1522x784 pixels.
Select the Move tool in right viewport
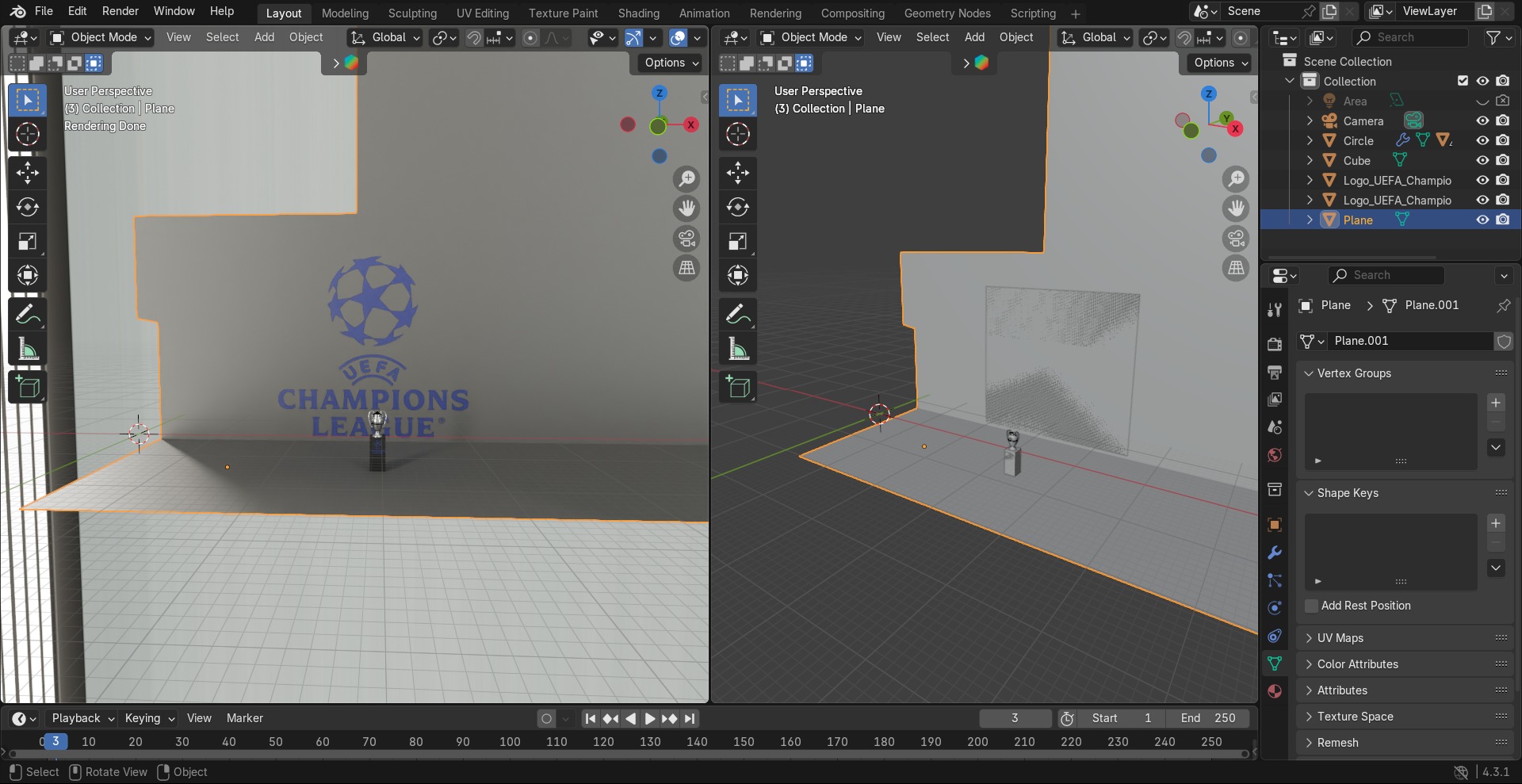(738, 173)
